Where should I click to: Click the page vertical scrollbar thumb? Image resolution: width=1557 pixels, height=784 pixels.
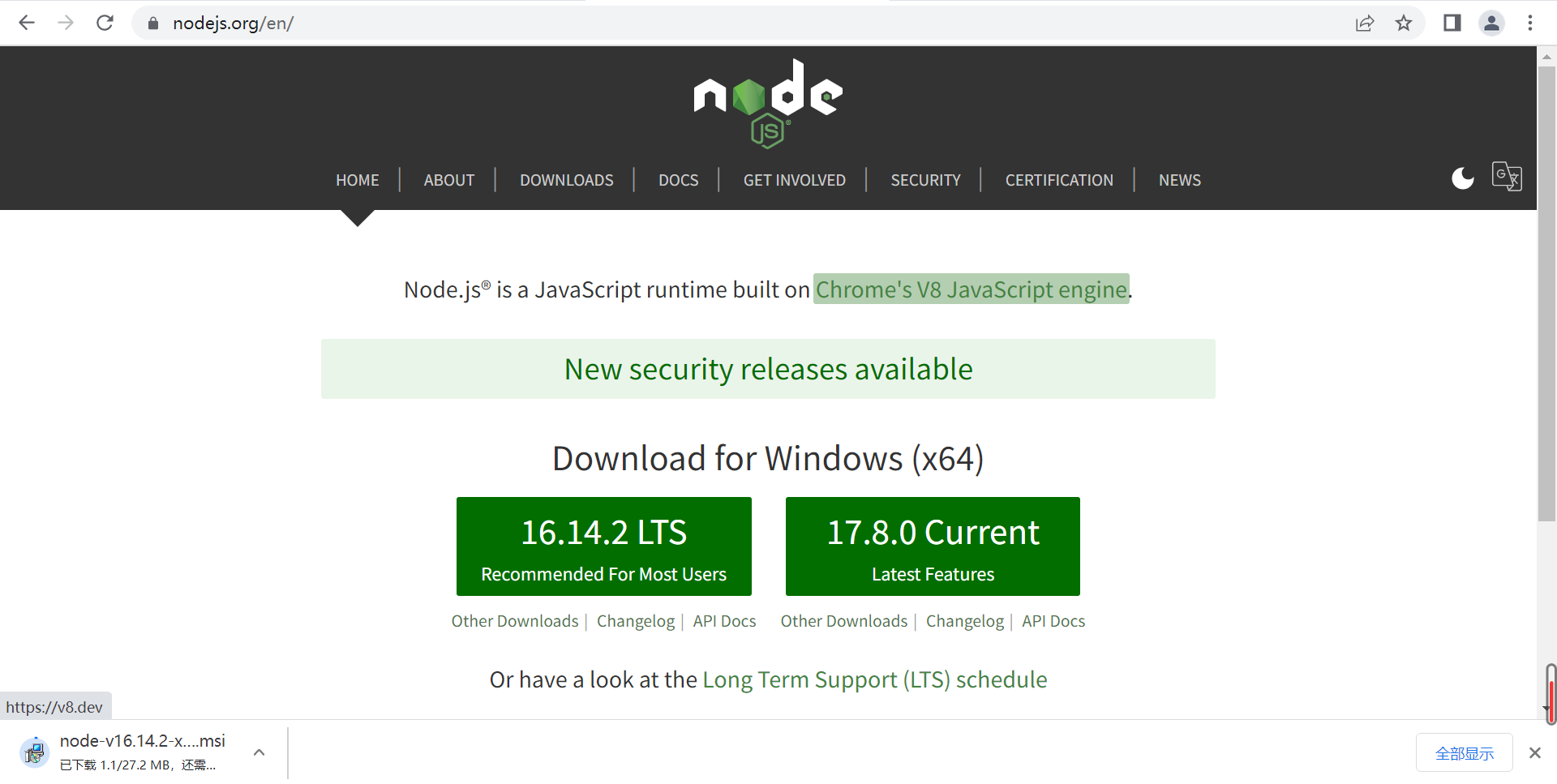coord(1546,293)
